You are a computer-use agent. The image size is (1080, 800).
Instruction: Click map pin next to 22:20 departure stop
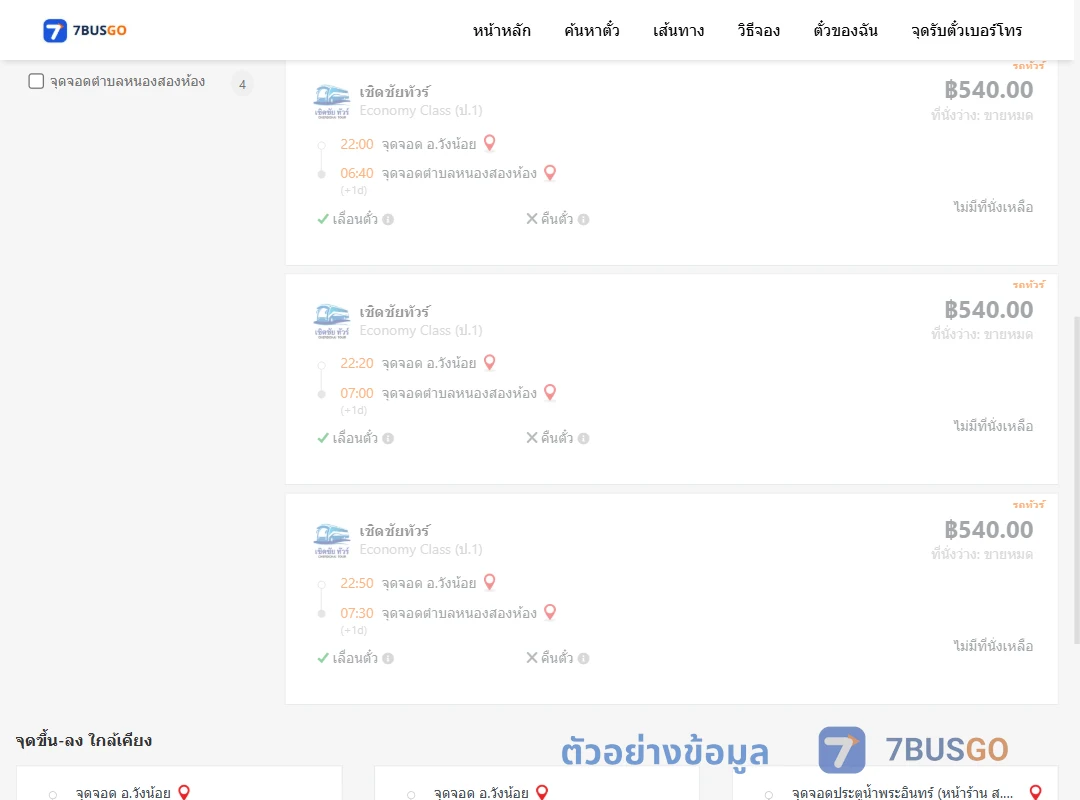click(x=490, y=362)
